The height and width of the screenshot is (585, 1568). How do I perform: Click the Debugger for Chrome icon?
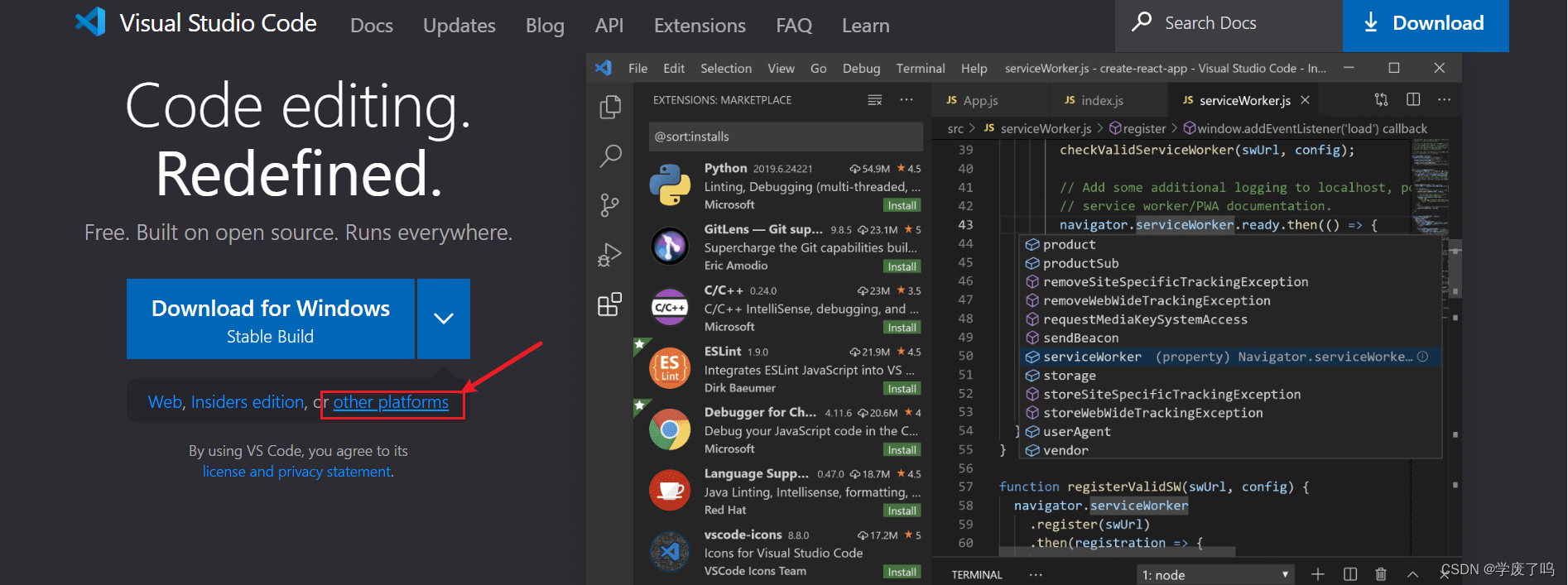coord(670,429)
